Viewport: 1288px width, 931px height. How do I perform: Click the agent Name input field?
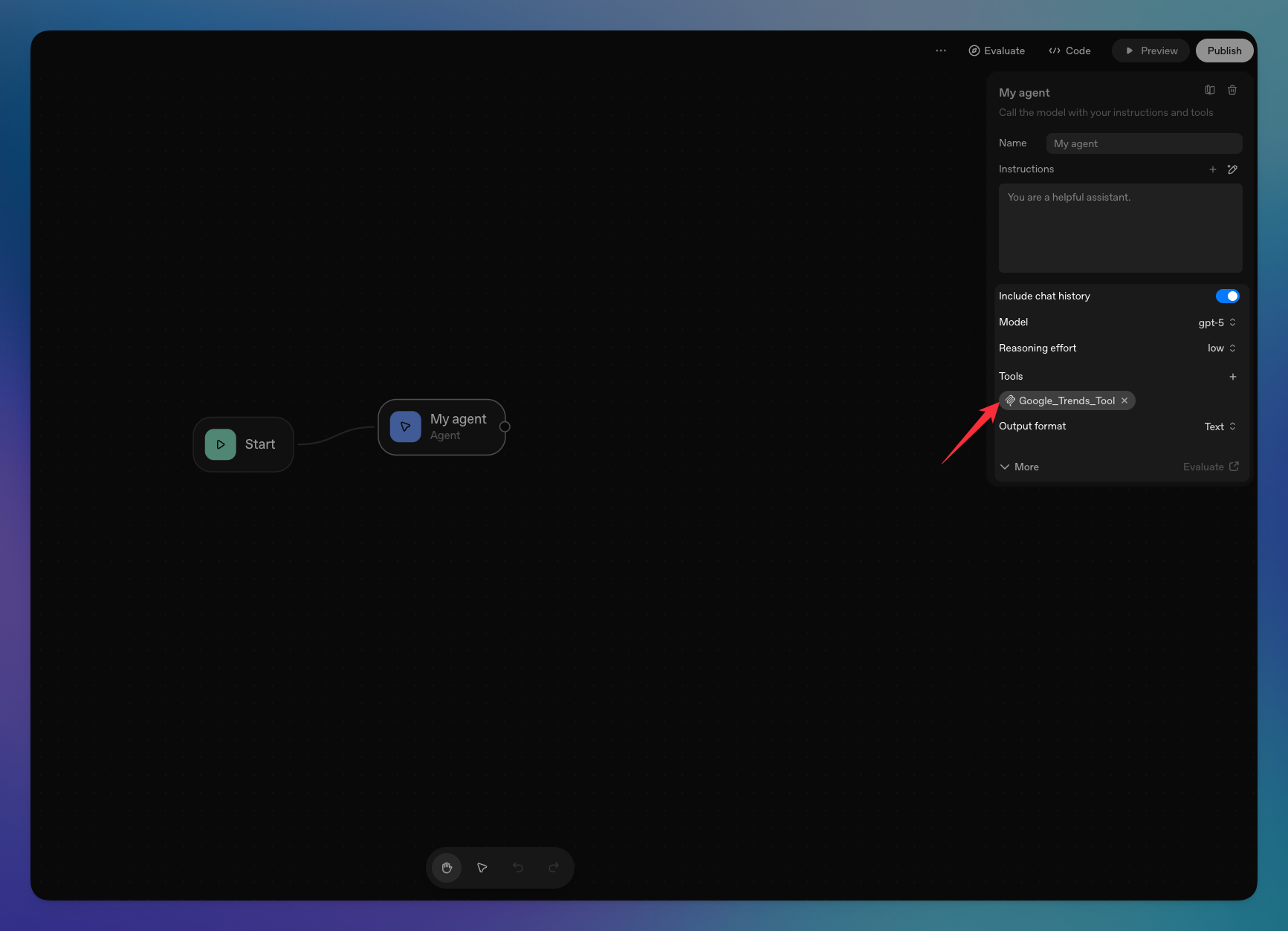click(x=1144, y=143)
